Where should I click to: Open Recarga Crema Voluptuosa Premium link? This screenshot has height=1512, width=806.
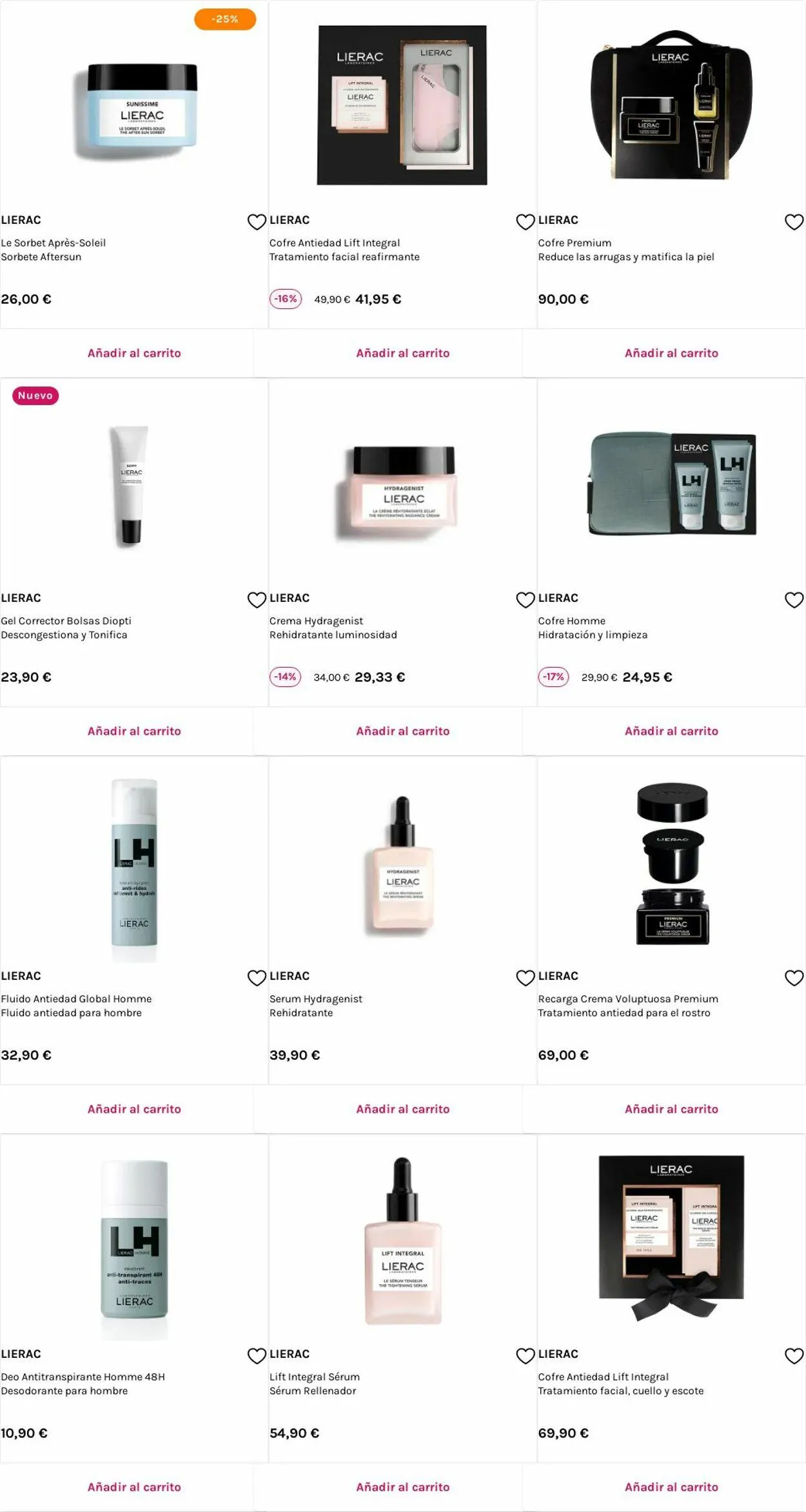pyautogui.click(x=628, y=999)
